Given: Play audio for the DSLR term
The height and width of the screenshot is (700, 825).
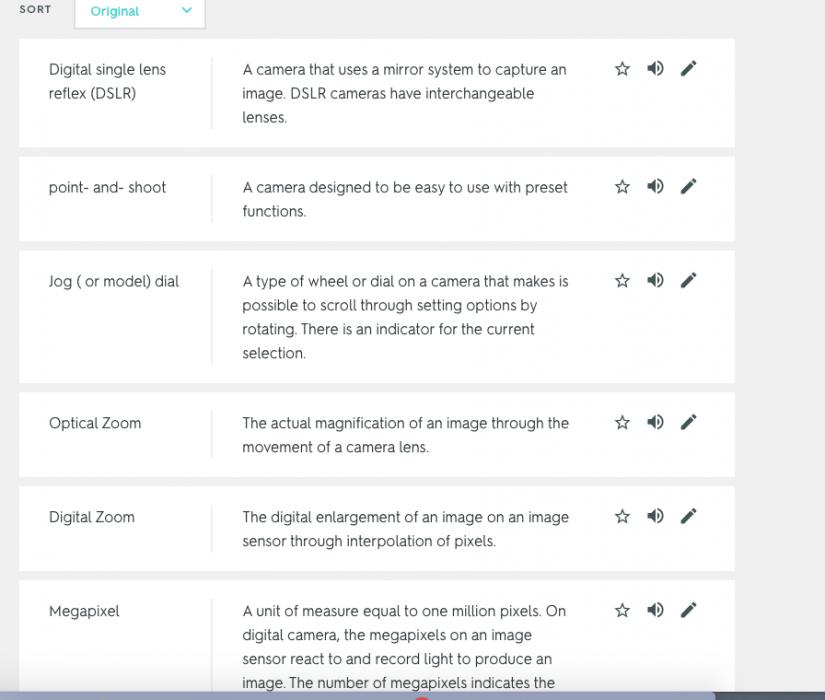Looking at the screenshot, I should (x=655, y=69).
